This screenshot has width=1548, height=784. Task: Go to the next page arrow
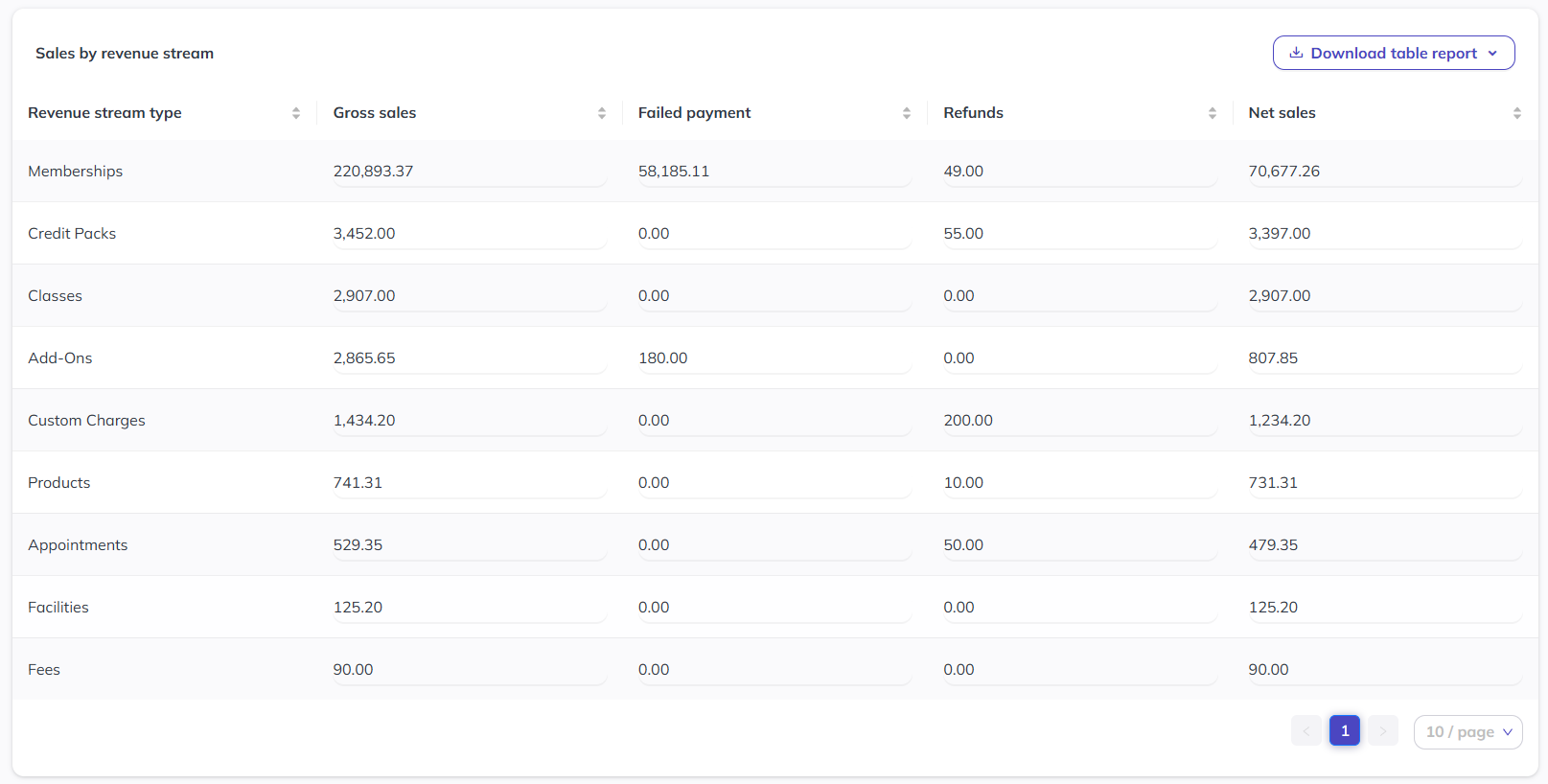[1383, 730]
